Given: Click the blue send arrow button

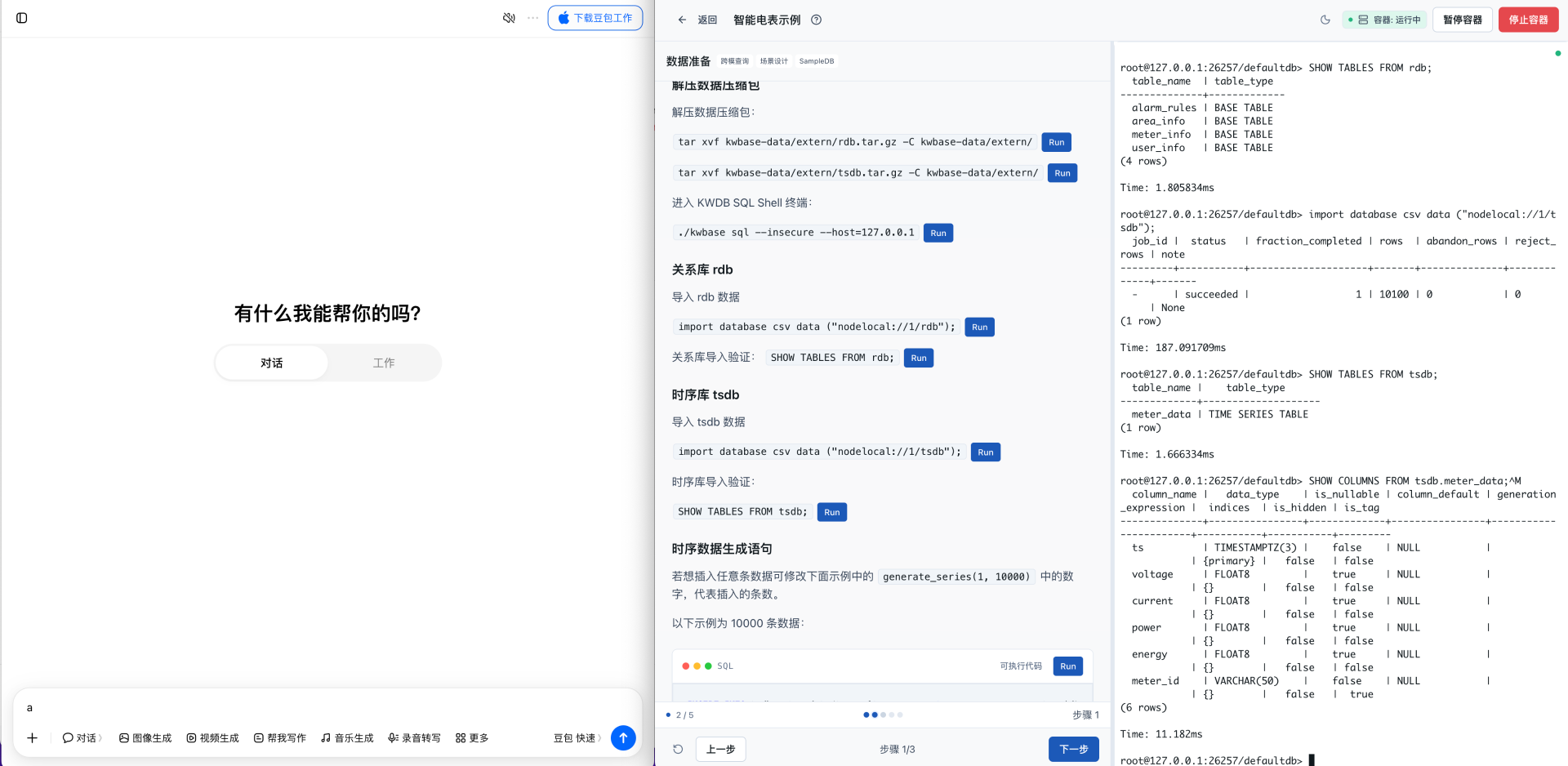Looking at the screenshot, I should [623, 738].
